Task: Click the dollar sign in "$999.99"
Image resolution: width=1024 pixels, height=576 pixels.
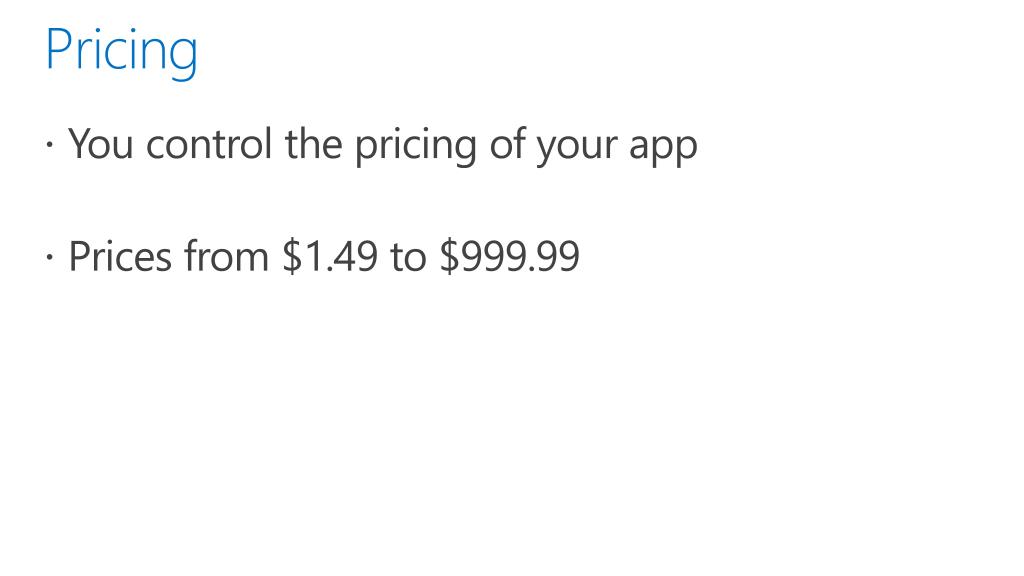Action: pos(449,256)
